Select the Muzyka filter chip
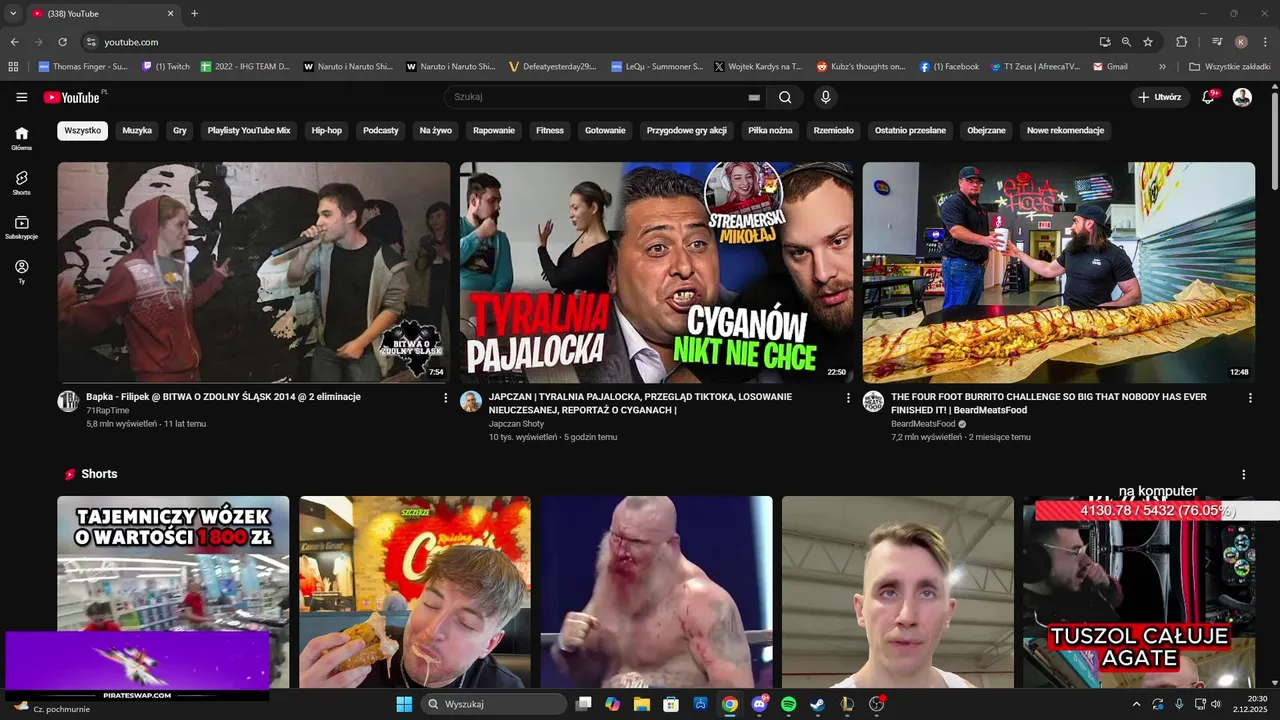 pos(137,130)
